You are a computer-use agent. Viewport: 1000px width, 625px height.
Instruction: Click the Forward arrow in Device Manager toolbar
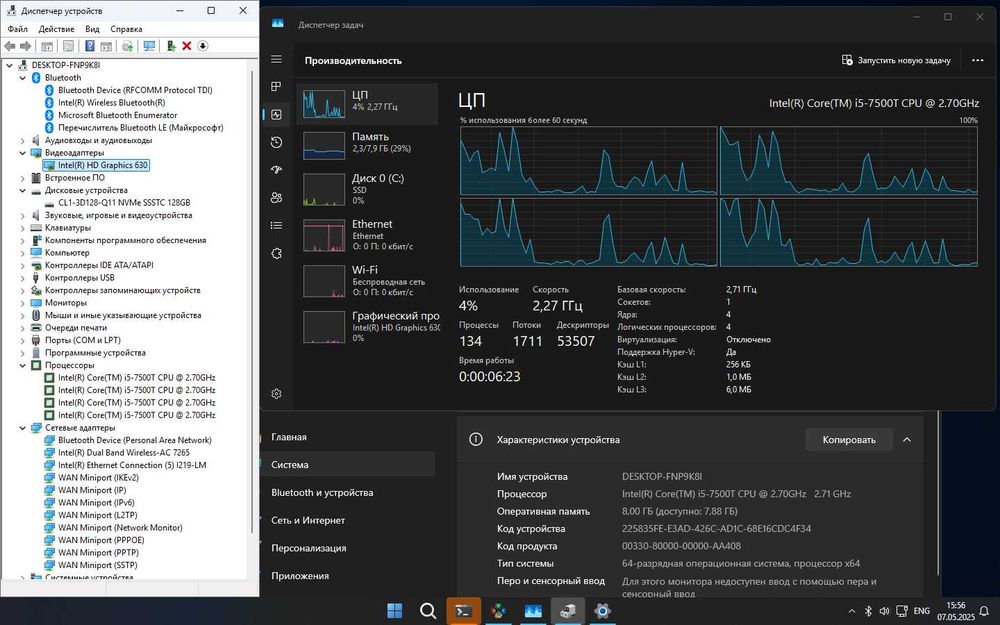[x=26, y=46]
